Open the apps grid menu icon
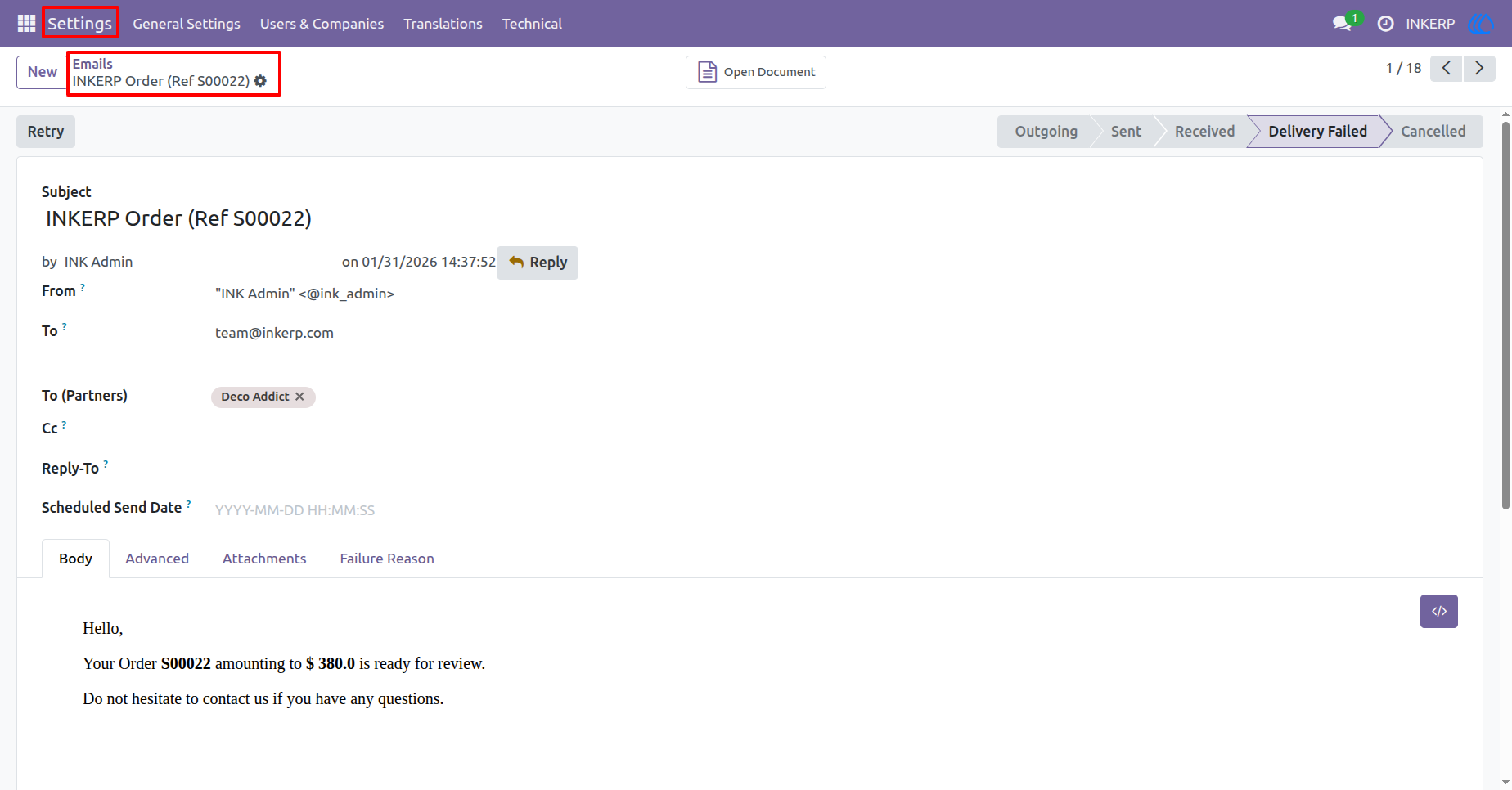 pyautogui.click(x=26, y=24)
